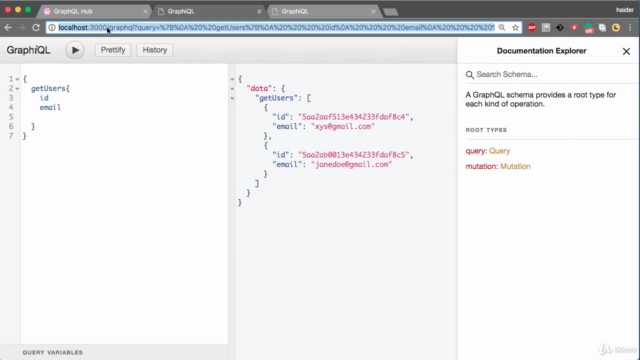Open the Query root type link
The height and width of the screenshot is (360, 640).
coord(500,151)
